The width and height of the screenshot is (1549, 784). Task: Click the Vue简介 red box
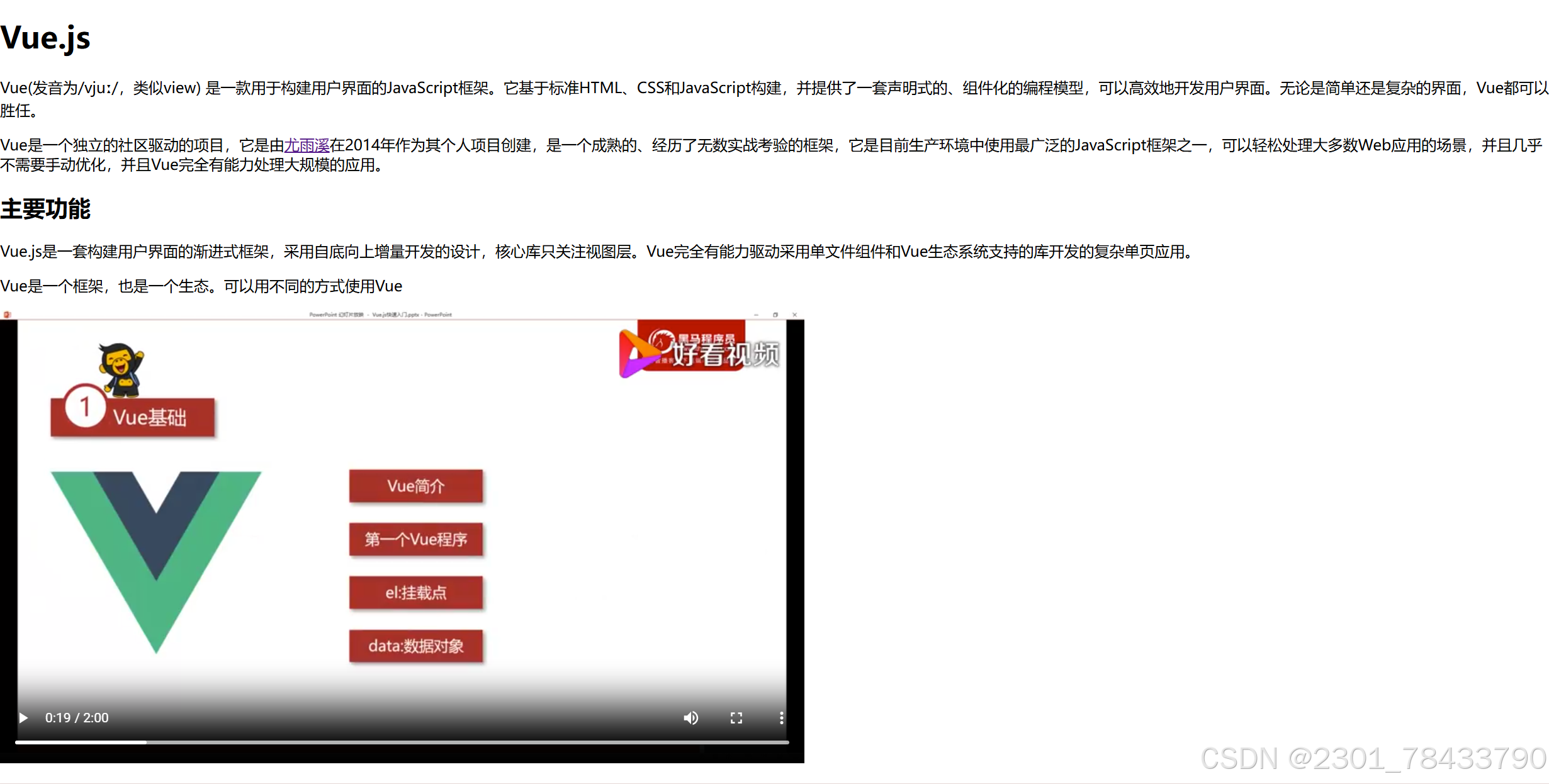tap(415, 486)
